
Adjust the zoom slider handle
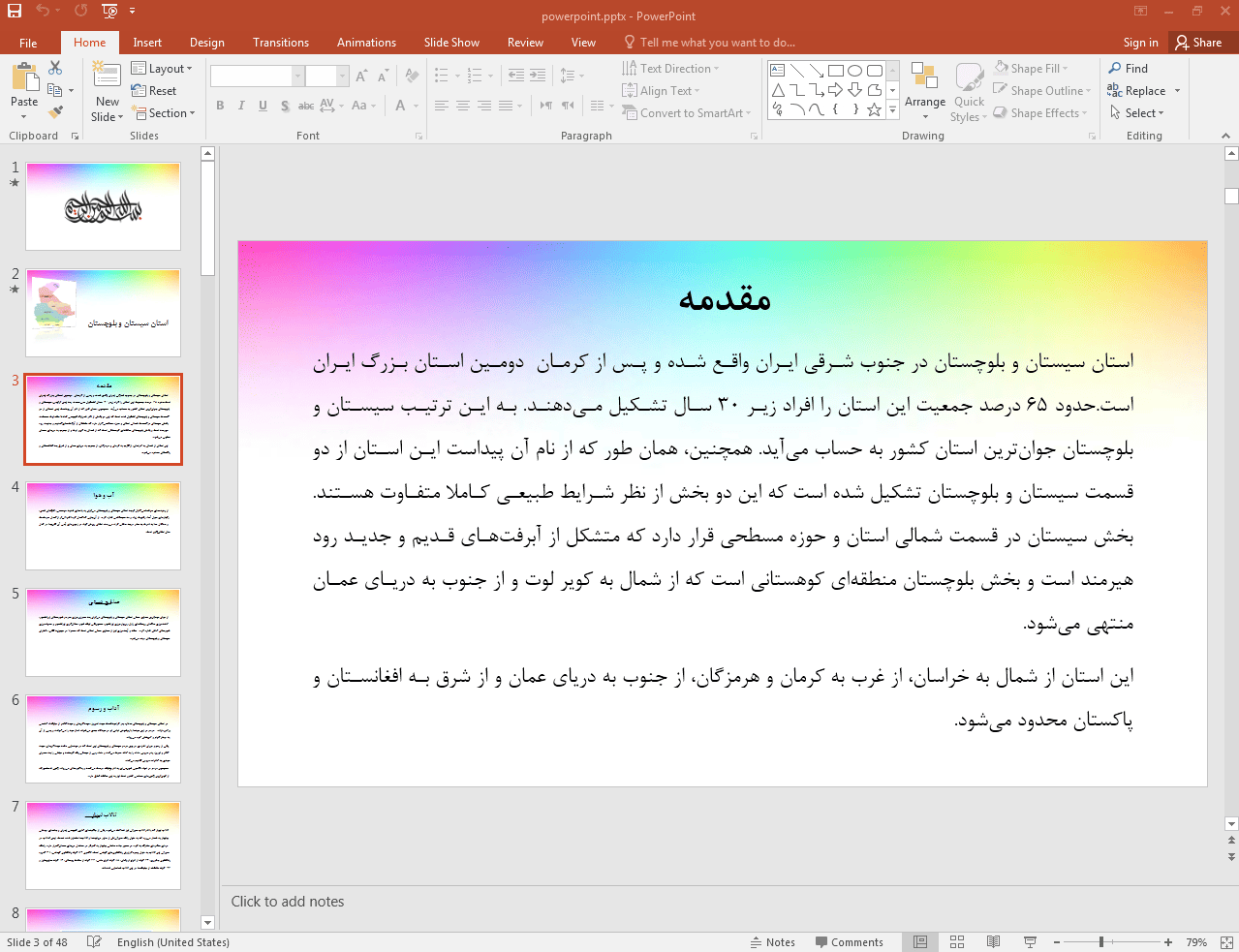coord(1101,942)
